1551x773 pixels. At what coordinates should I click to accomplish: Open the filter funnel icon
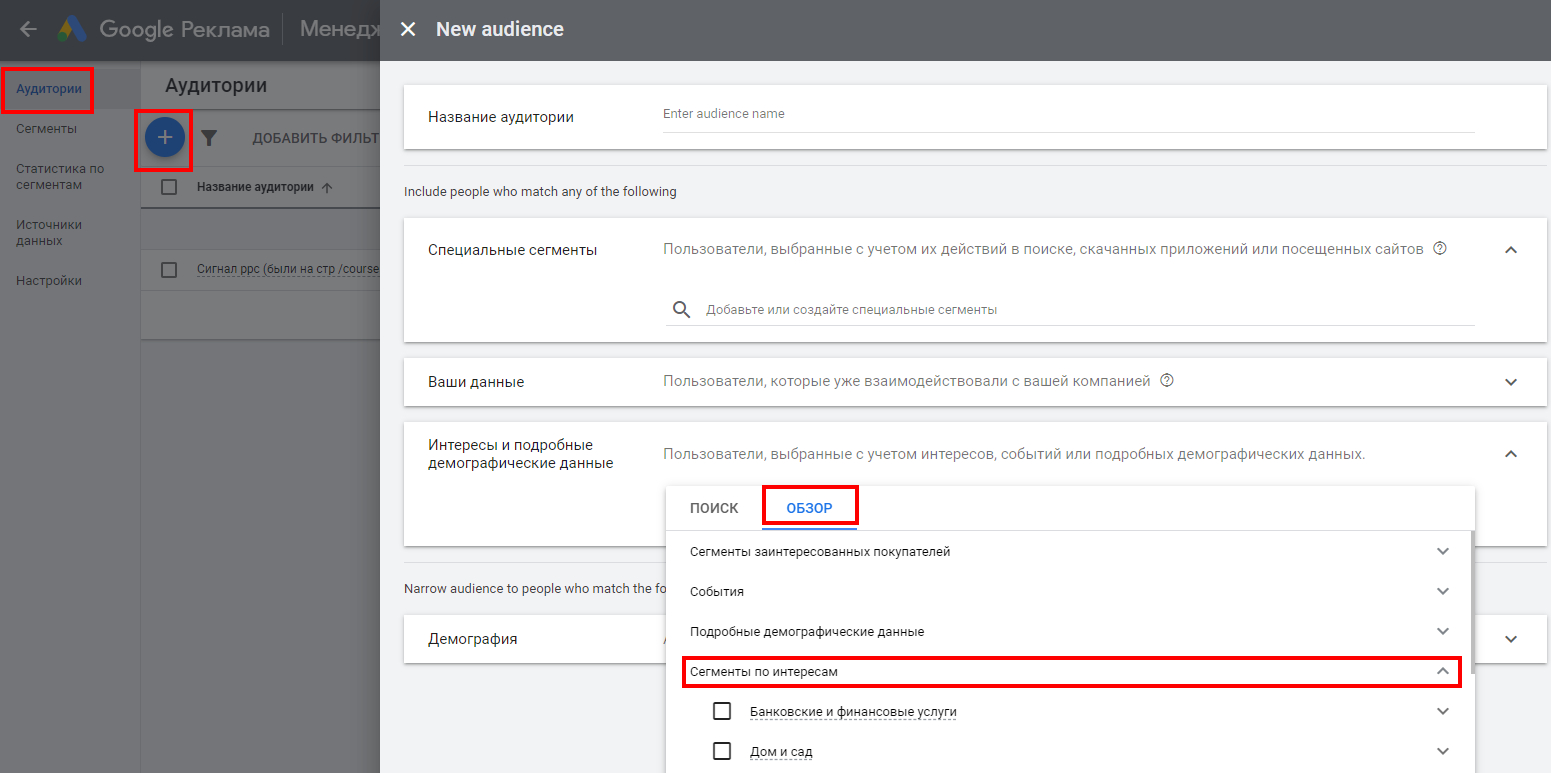pyautogui.click(x=209, y=138)
